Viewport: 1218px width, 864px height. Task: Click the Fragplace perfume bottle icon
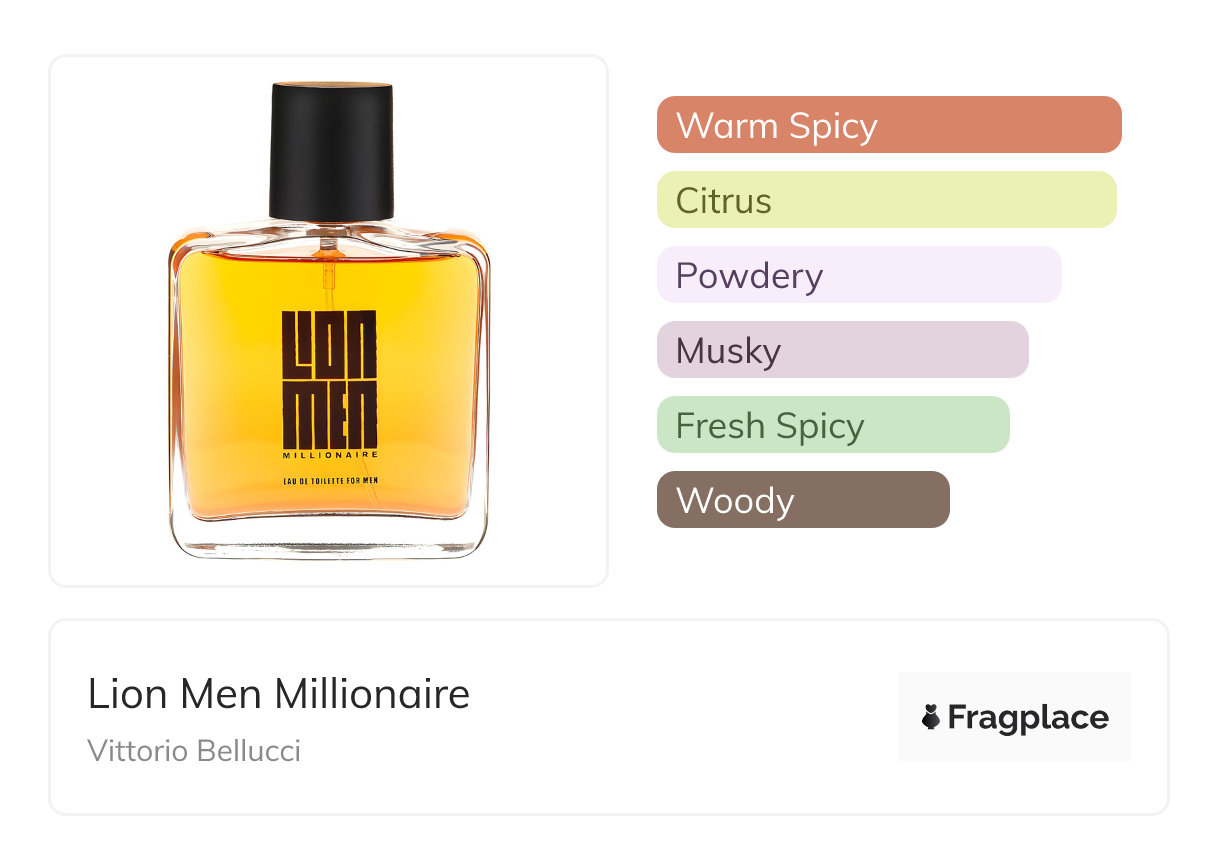click(x=931, y=717)
